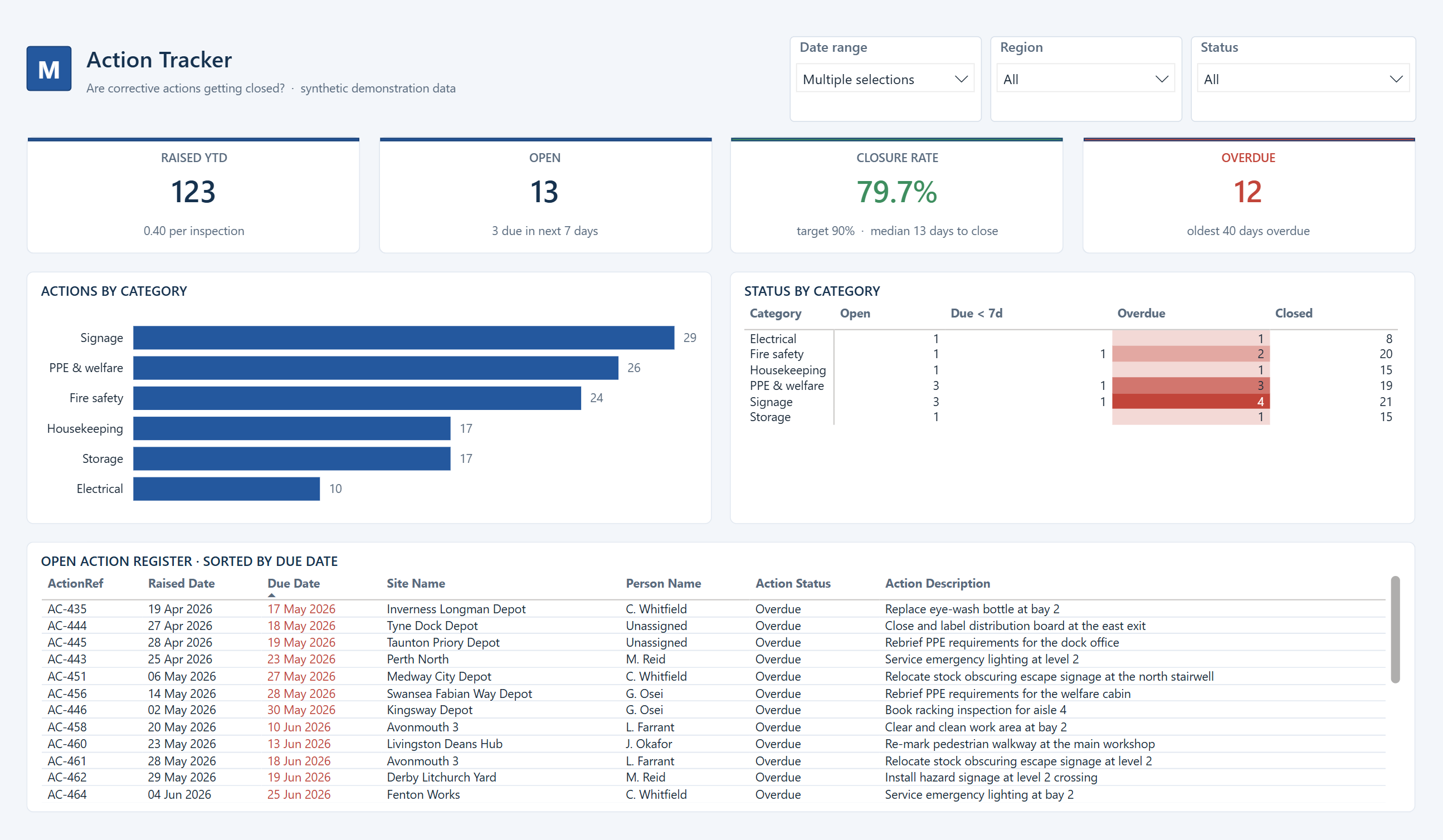Viewport: 1443px width, 840px height.
Task: Select the Raised YTD card value 123
Action: [193, 192]
